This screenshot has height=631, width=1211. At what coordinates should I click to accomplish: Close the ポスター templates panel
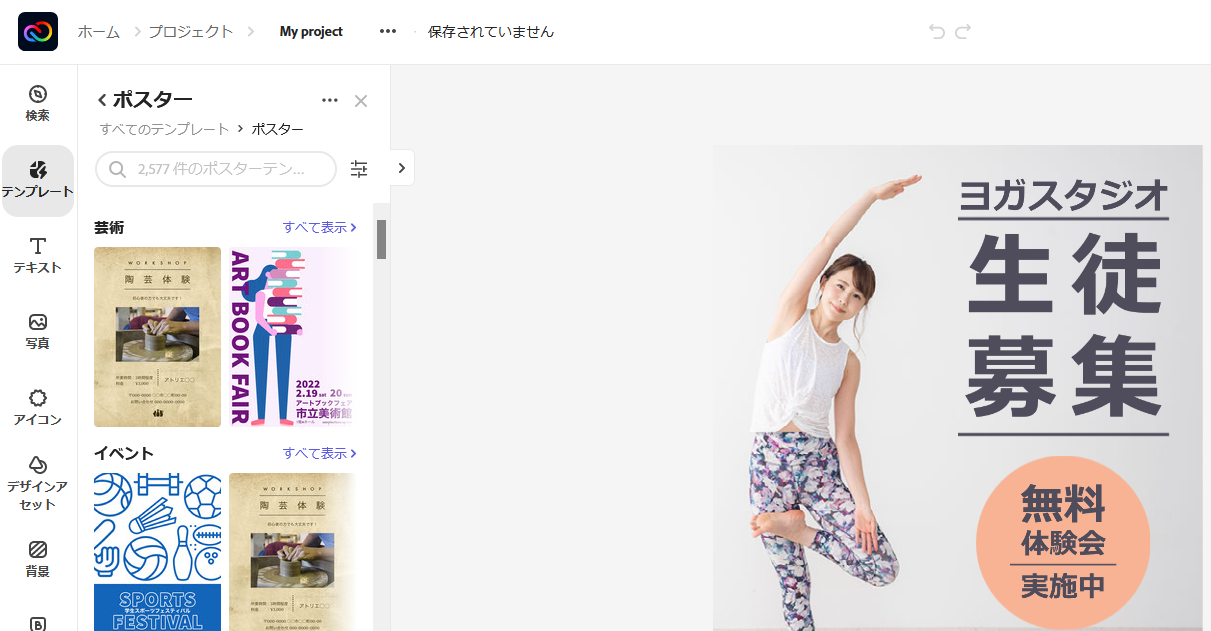click(361, 100)
